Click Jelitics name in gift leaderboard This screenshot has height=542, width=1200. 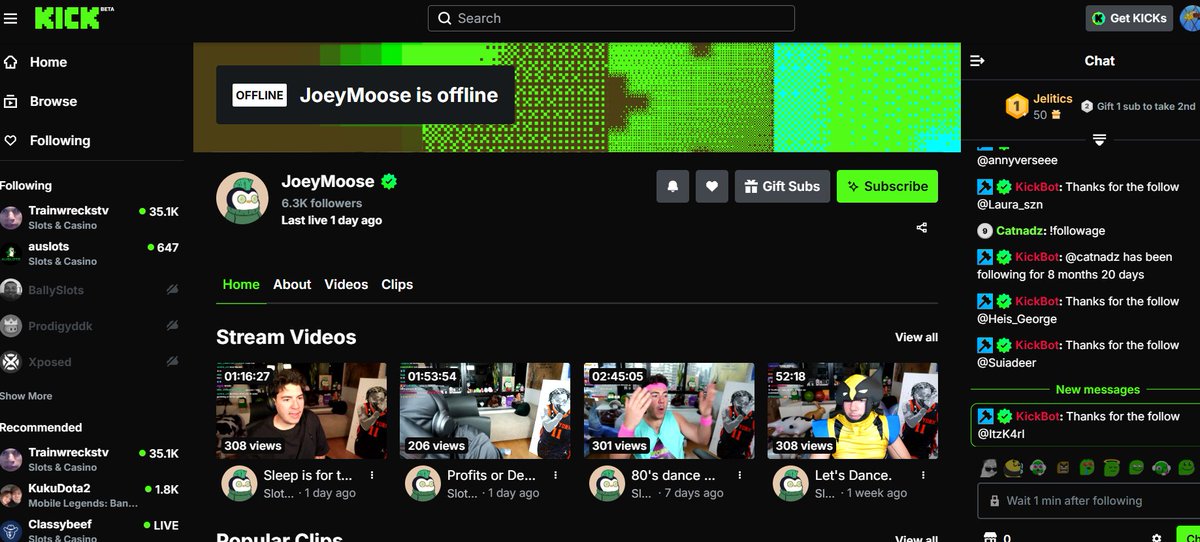[x=1053, y=99]
